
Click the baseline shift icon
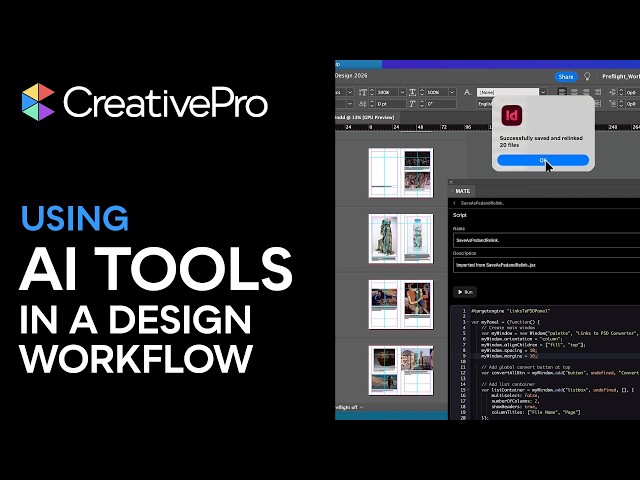tap(363, 104)
